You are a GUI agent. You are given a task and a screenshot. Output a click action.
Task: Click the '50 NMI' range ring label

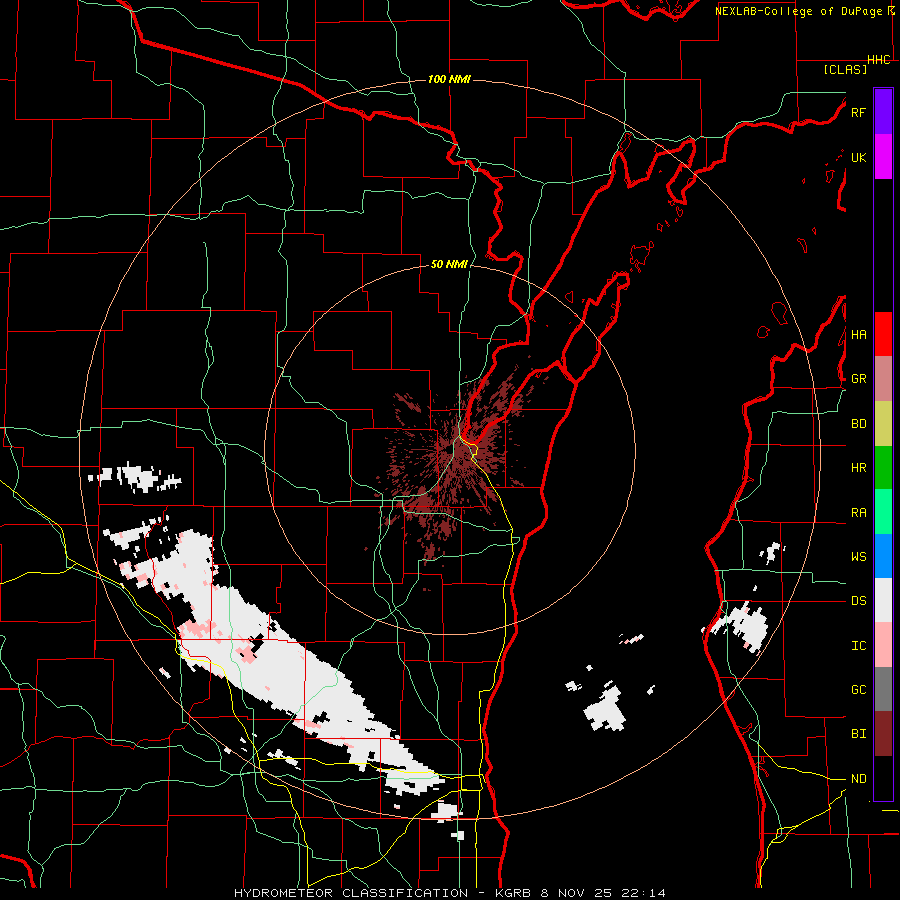449,265
